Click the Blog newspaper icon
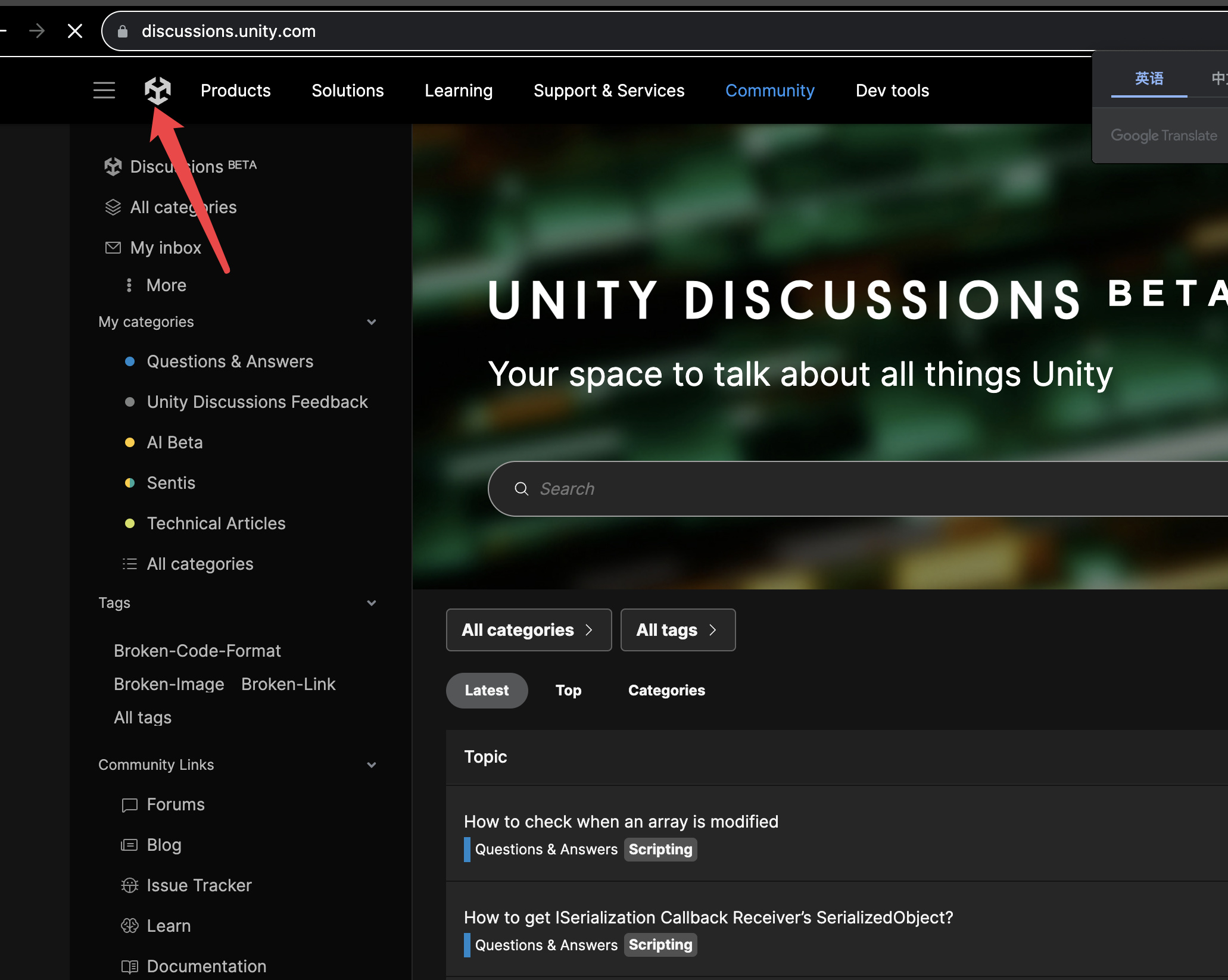1228x980 pixels. coord(129,845)
